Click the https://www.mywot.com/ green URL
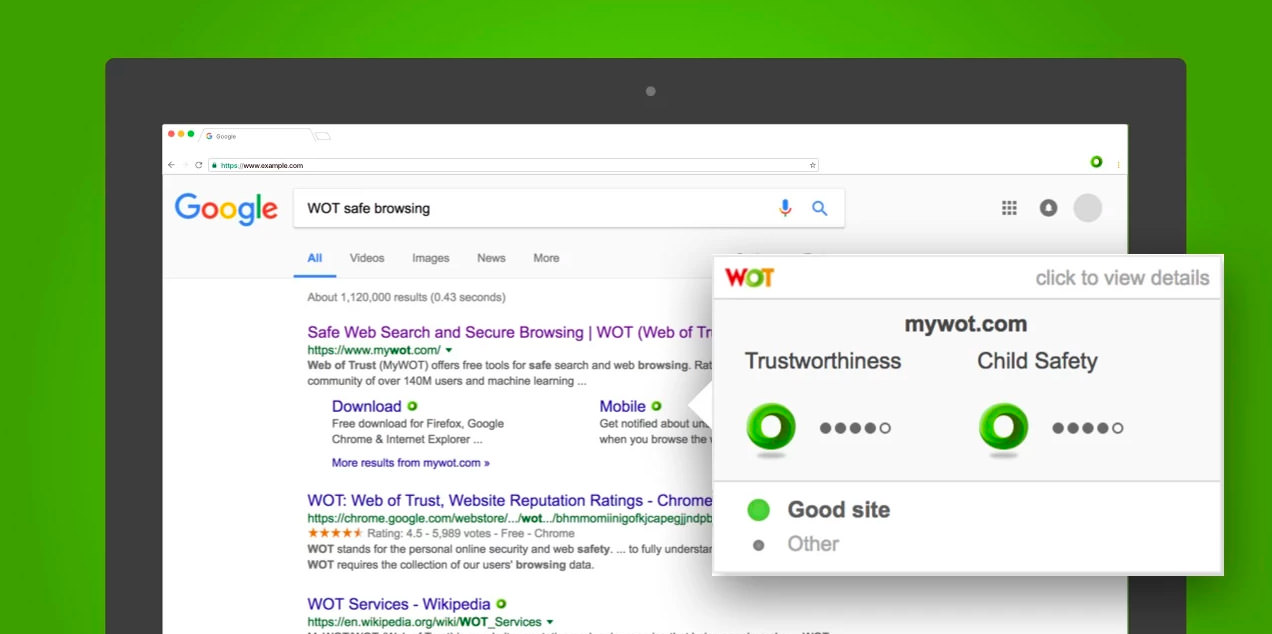 pyautogui.click(x=374, y=350)
